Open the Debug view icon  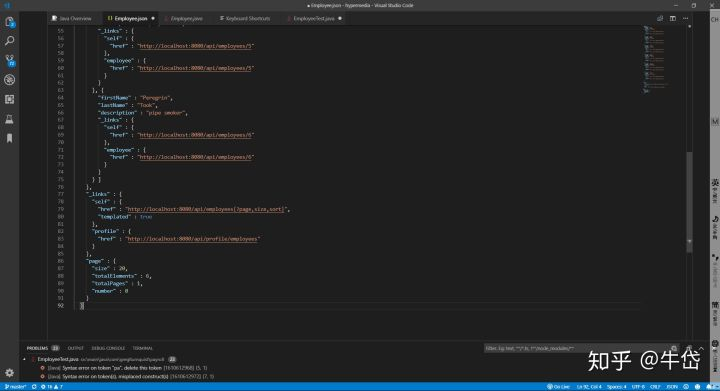(x=9, y=79)
